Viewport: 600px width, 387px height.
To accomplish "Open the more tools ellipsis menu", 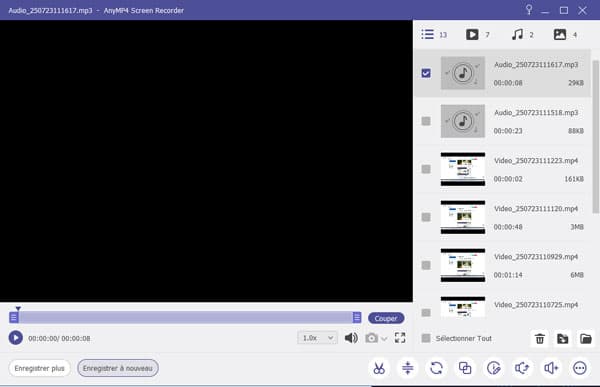I will (580, 368).
